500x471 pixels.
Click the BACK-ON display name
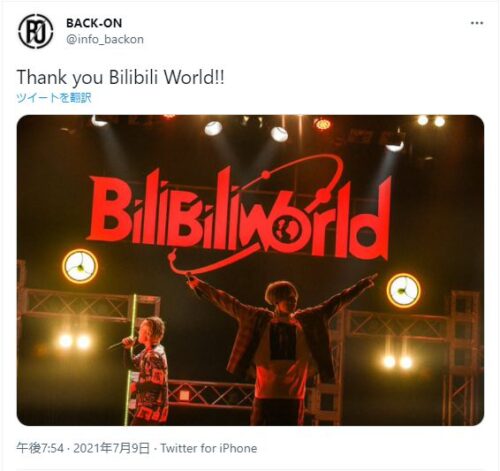[x=94, y=23]
